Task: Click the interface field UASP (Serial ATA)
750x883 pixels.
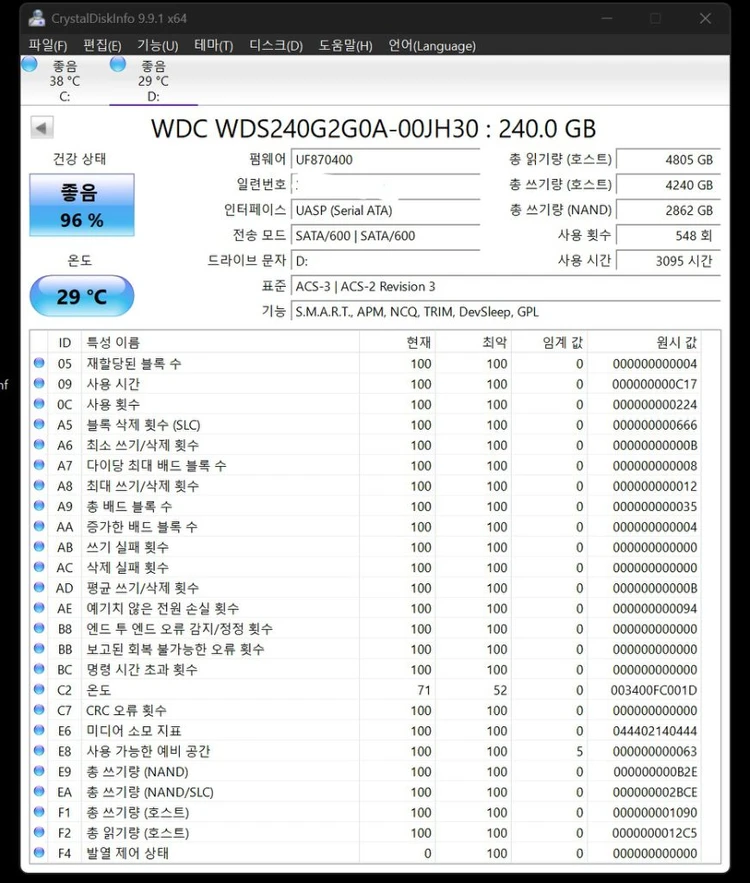Action: click(x=386, y=211)
